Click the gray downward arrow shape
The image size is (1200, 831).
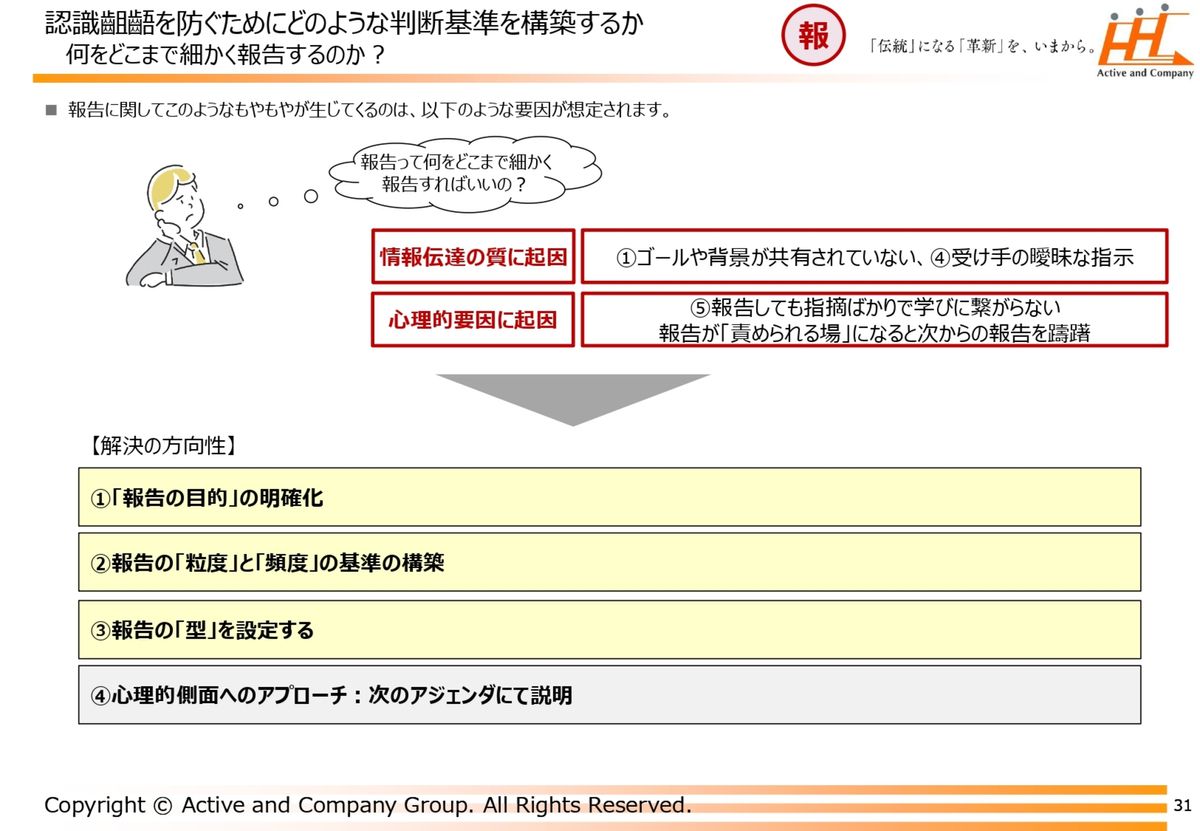click(x=573, y=398)
